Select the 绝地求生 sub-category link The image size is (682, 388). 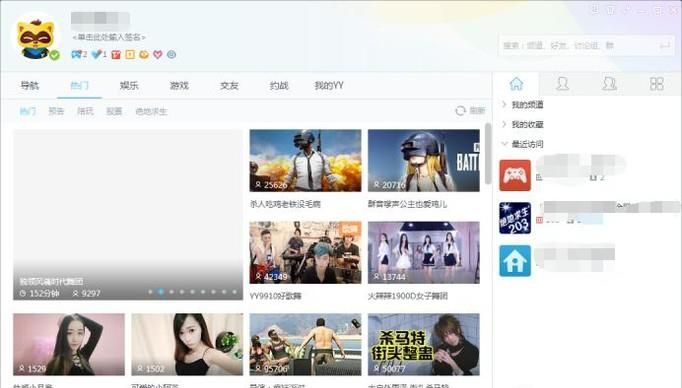point(151,111)
